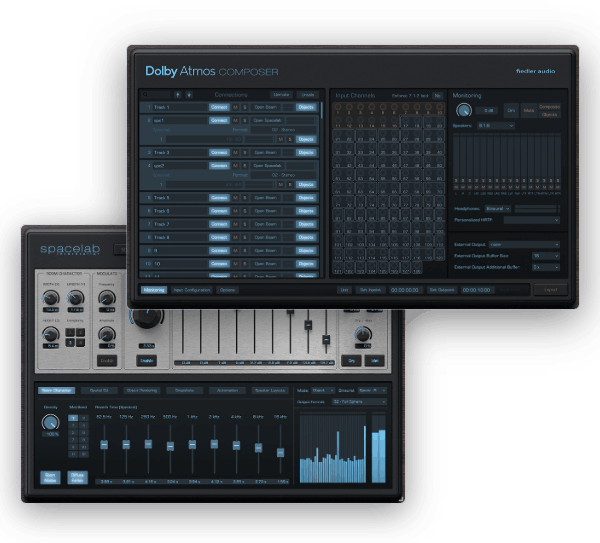This screenshot has width=600, height=543.
Task: Open spacelab Output Format dropdown
Action: (x=359, y=402)
